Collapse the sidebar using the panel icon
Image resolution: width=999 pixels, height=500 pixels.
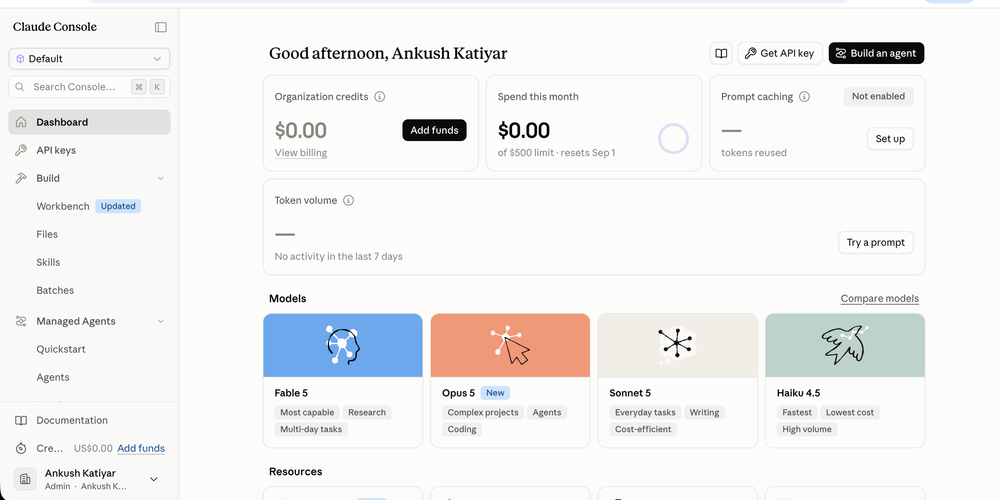pos(161,27)
